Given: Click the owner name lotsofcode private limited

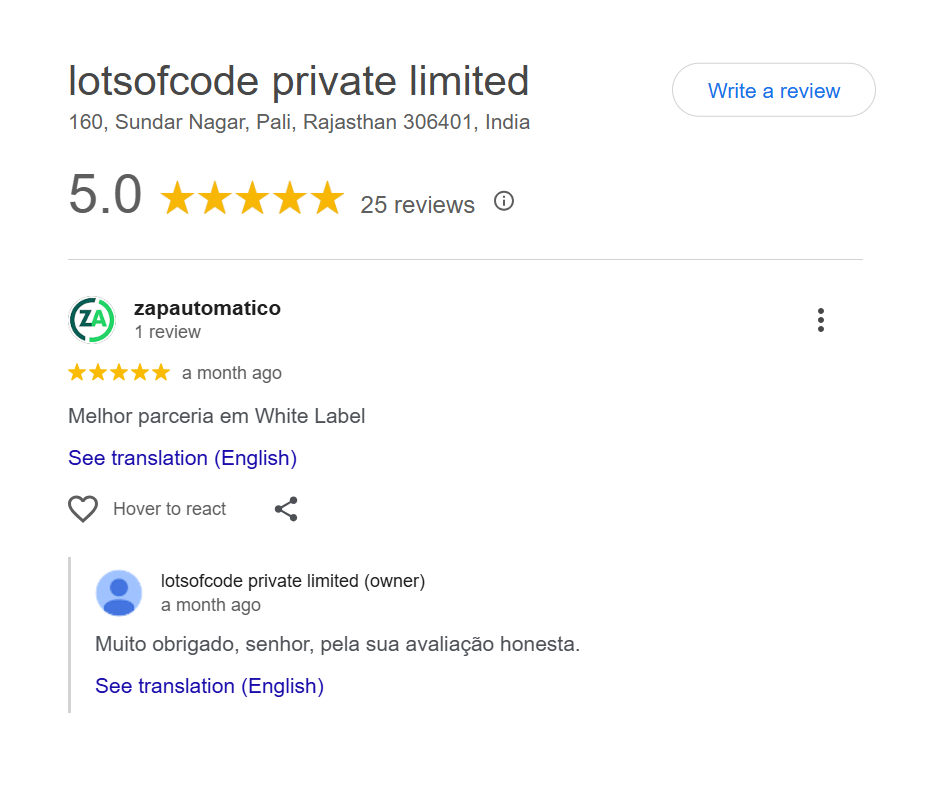Looking at the screenshot, I should click(x=294, y=580).
